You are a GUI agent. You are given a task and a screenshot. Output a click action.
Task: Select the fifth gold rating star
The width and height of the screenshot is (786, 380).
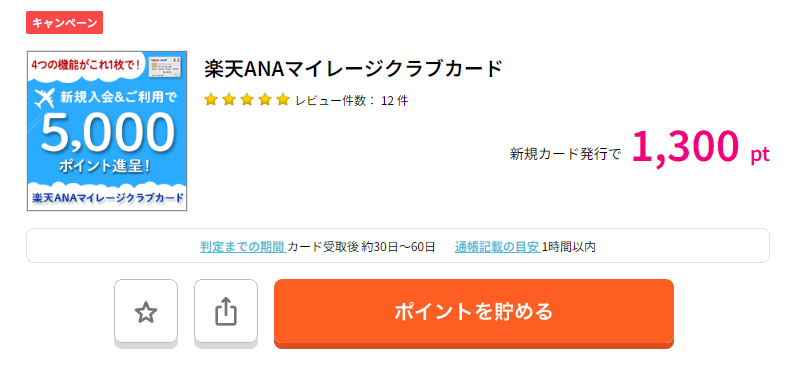[x=283, y=100]
